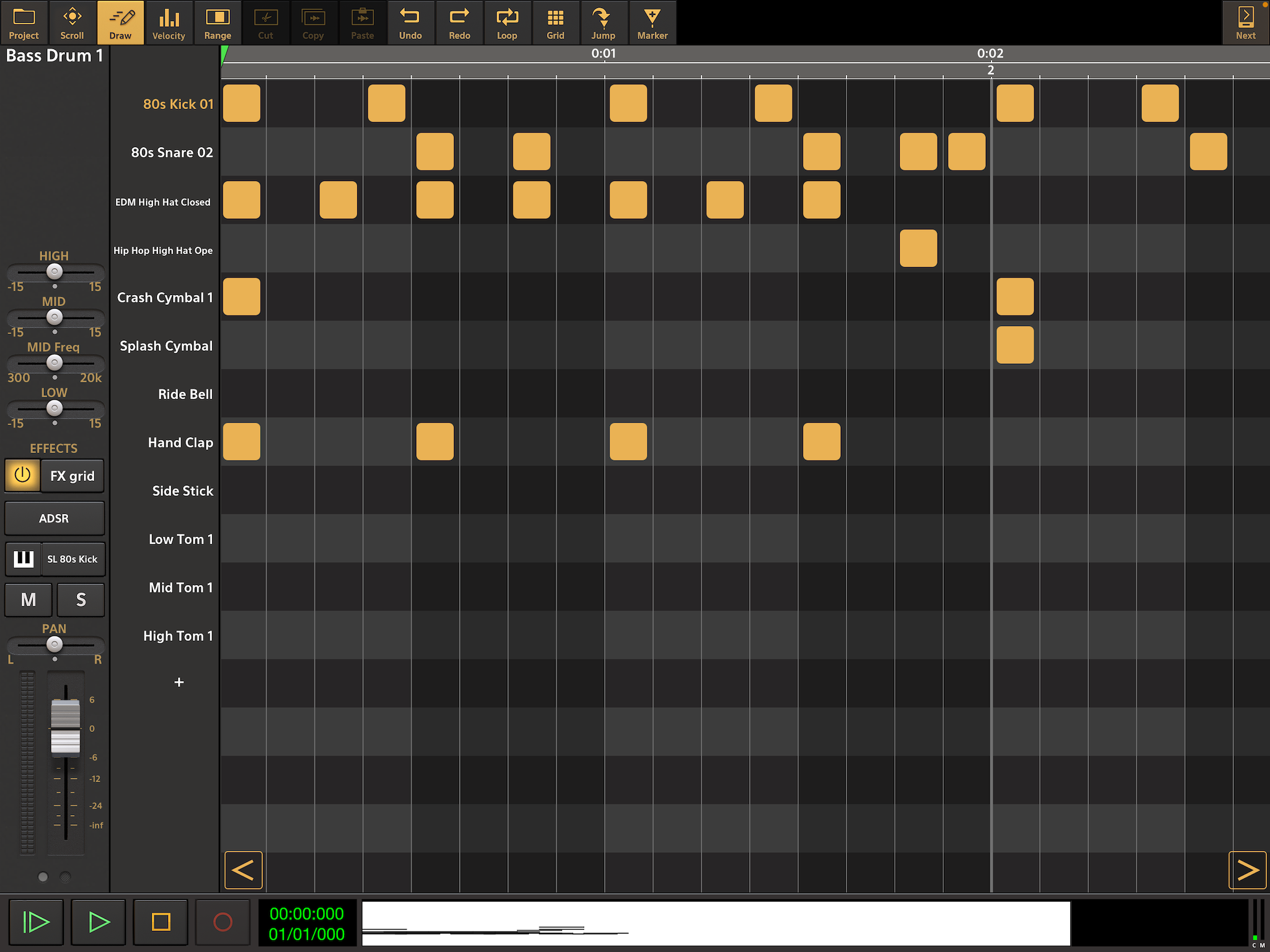
Task: Open the Grid settings
Action: (x=555, y=23)
